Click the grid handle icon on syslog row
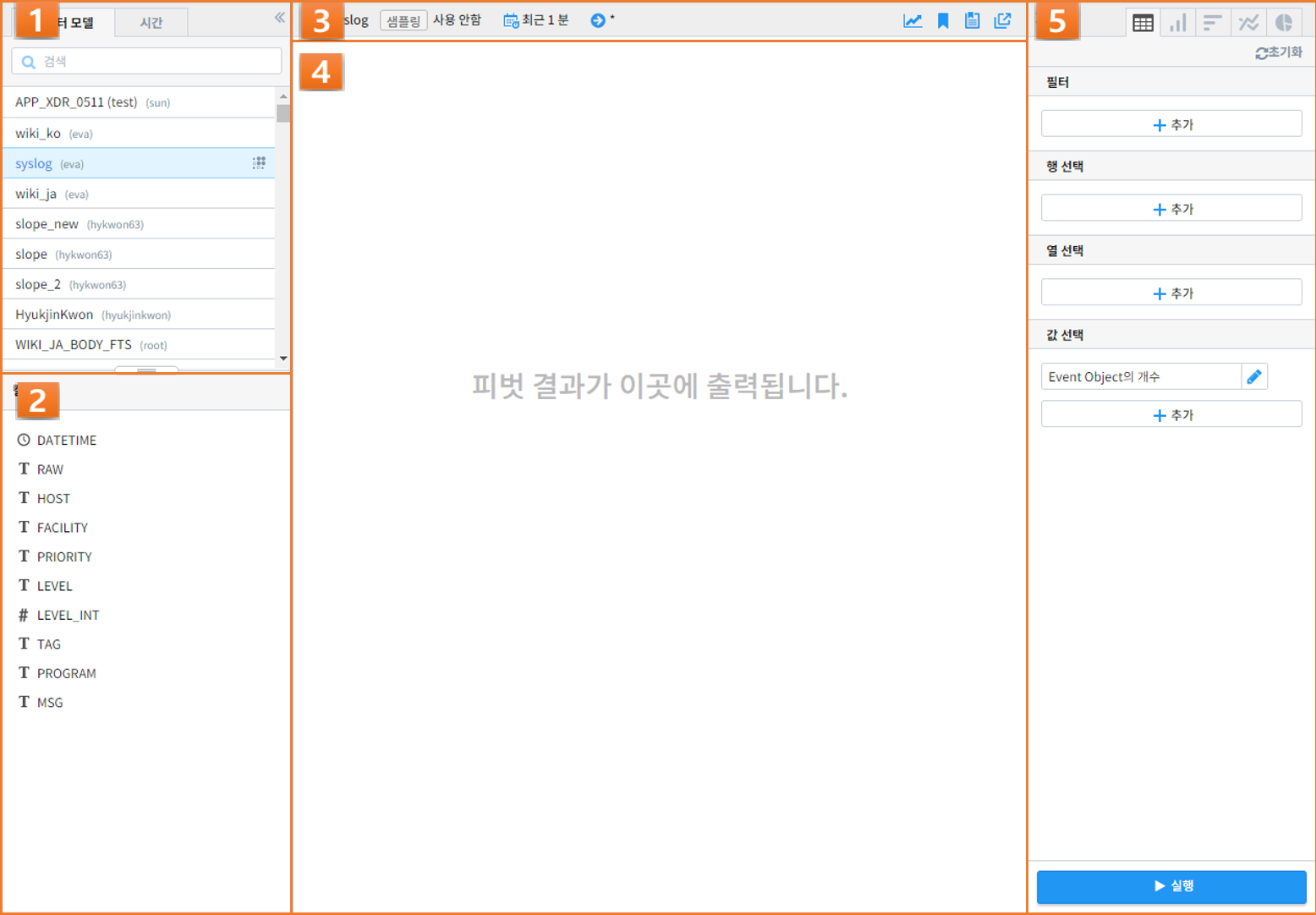This screenshot has height=915, width=1316. point(259,162)
